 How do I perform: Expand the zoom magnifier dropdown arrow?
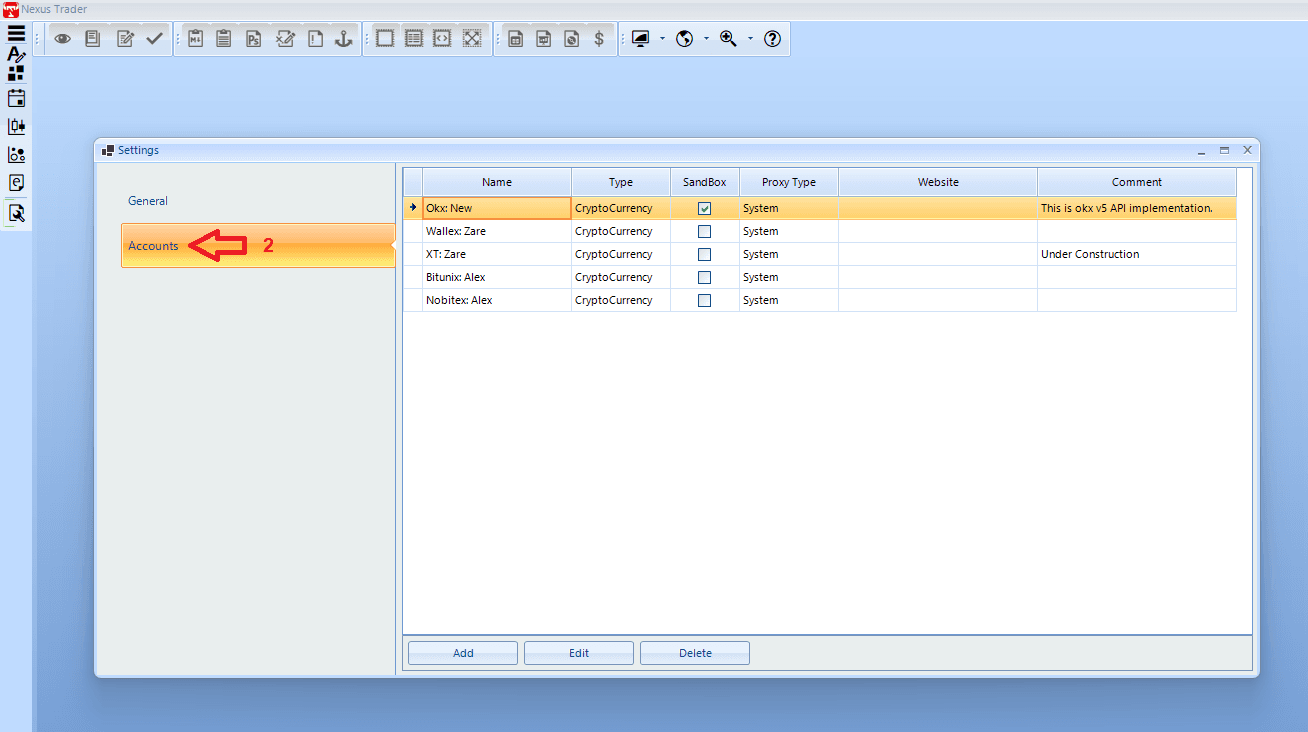click(x=750, y=39)
